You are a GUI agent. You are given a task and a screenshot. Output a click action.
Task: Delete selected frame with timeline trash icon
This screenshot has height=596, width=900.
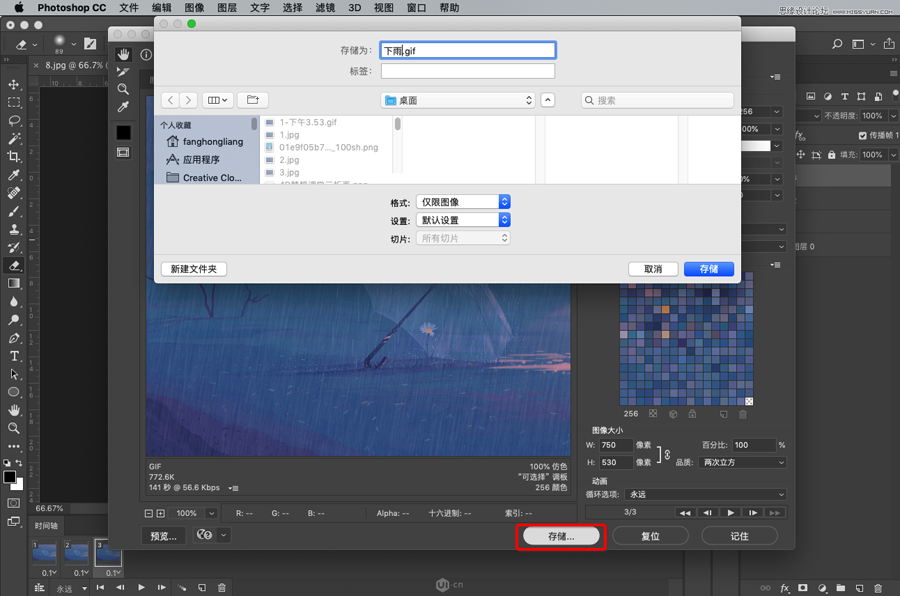pos(222,588)
